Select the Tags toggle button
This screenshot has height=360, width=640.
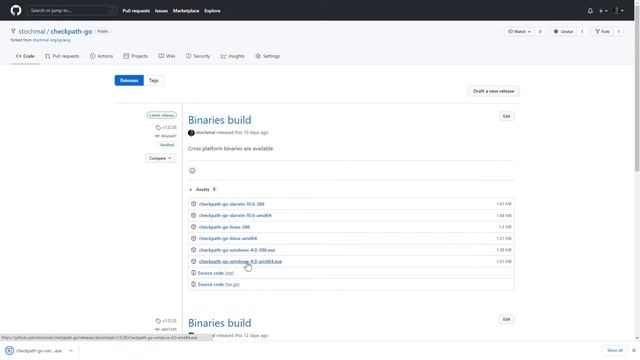(x=153, y=80)
